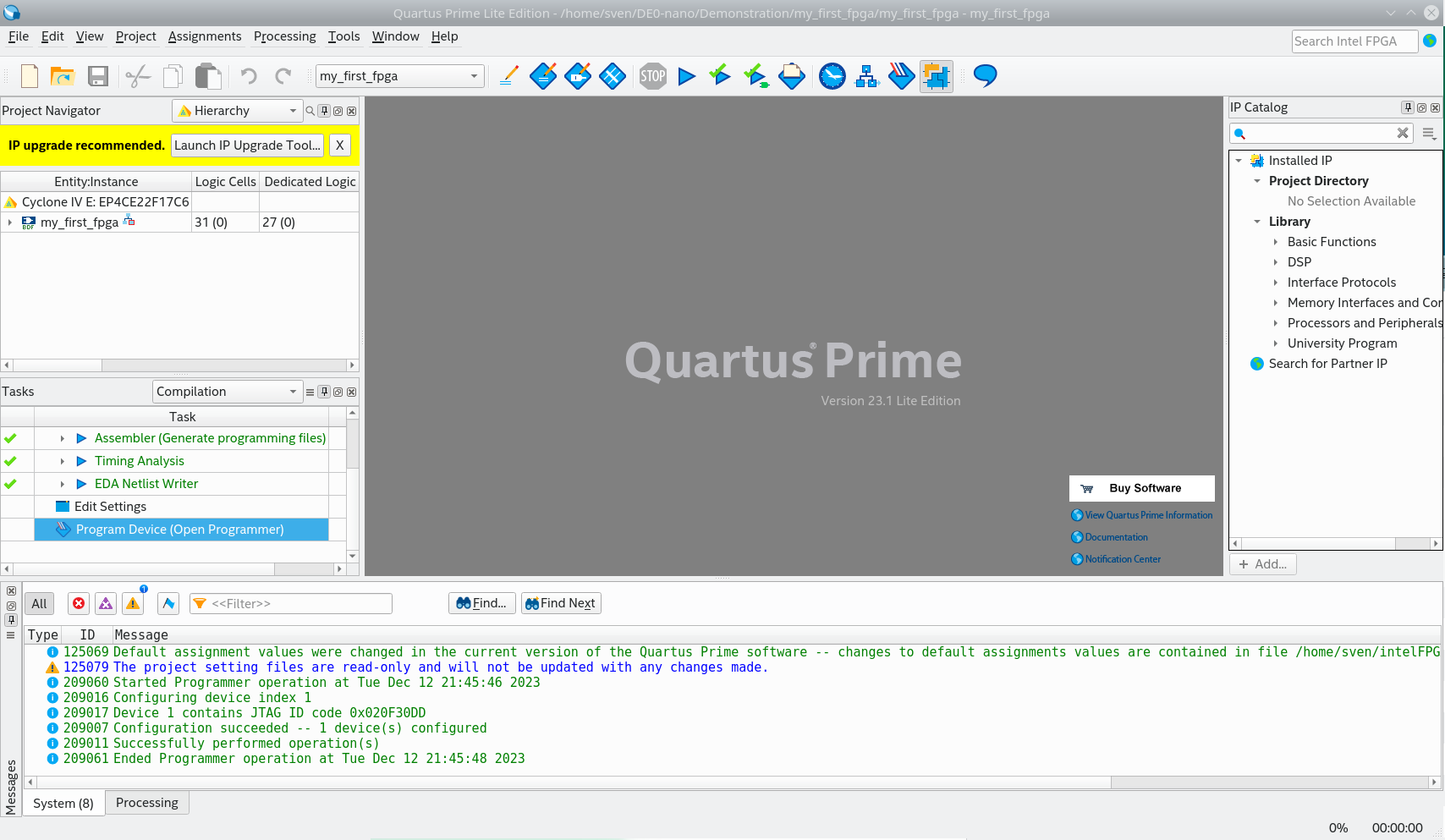The image size is (1445, 840).
Task: Toggle the All messages filter button
Action: pyautogui.click(x=39, y=603)
